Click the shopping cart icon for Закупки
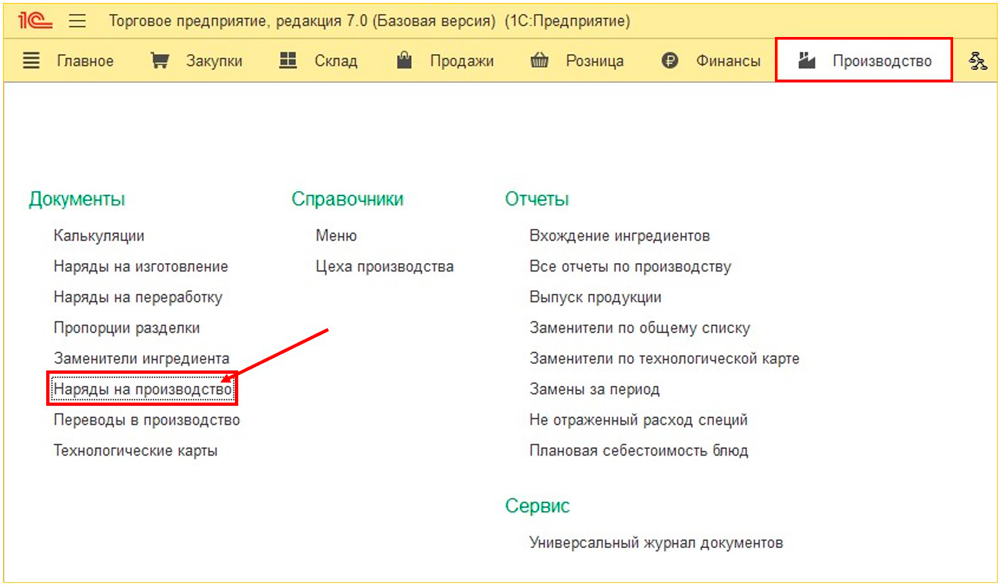 [159, 61]
